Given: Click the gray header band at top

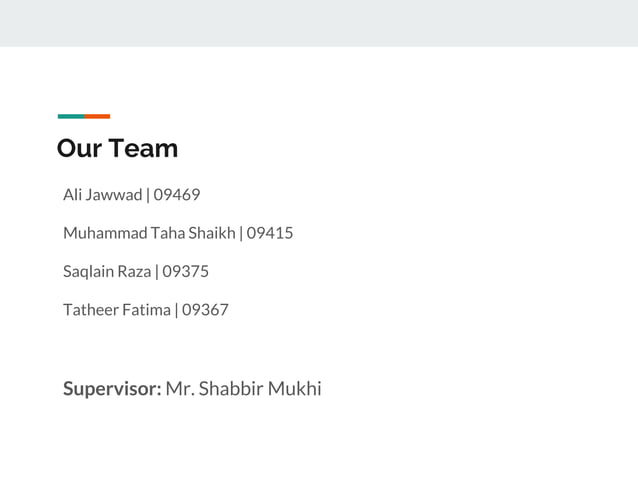Looking at the screenshot, I should coord(319,23).
